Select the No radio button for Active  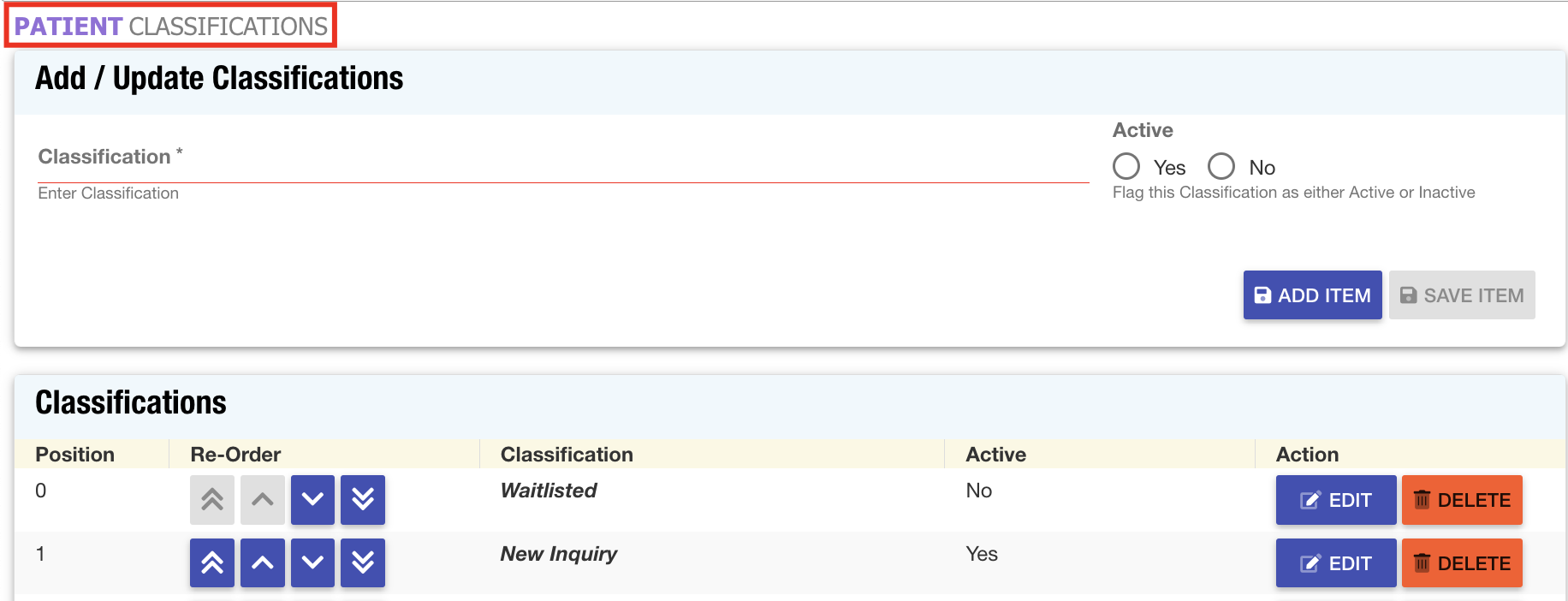pos(1221,166)
